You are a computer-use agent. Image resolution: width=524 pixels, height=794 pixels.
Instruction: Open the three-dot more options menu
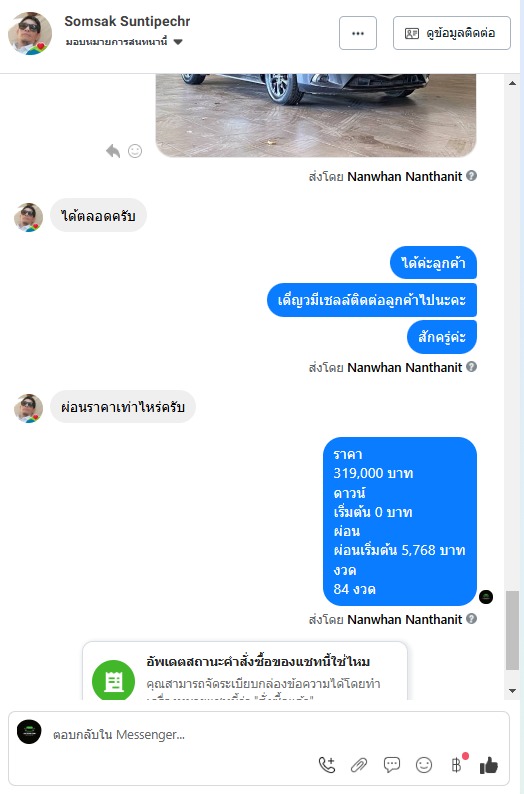(x=358, y=33)
